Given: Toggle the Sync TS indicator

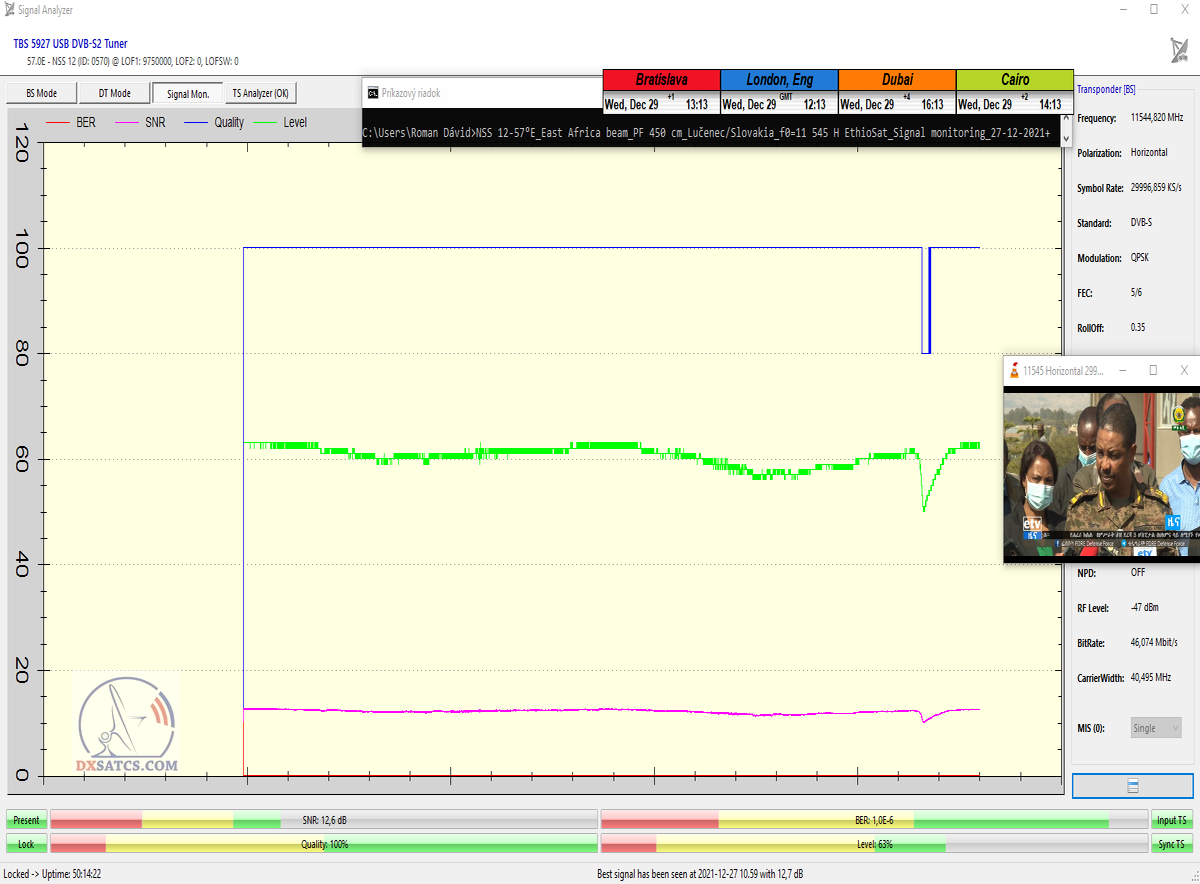Looking at the screenshot, I should (x=1172, y=844).
